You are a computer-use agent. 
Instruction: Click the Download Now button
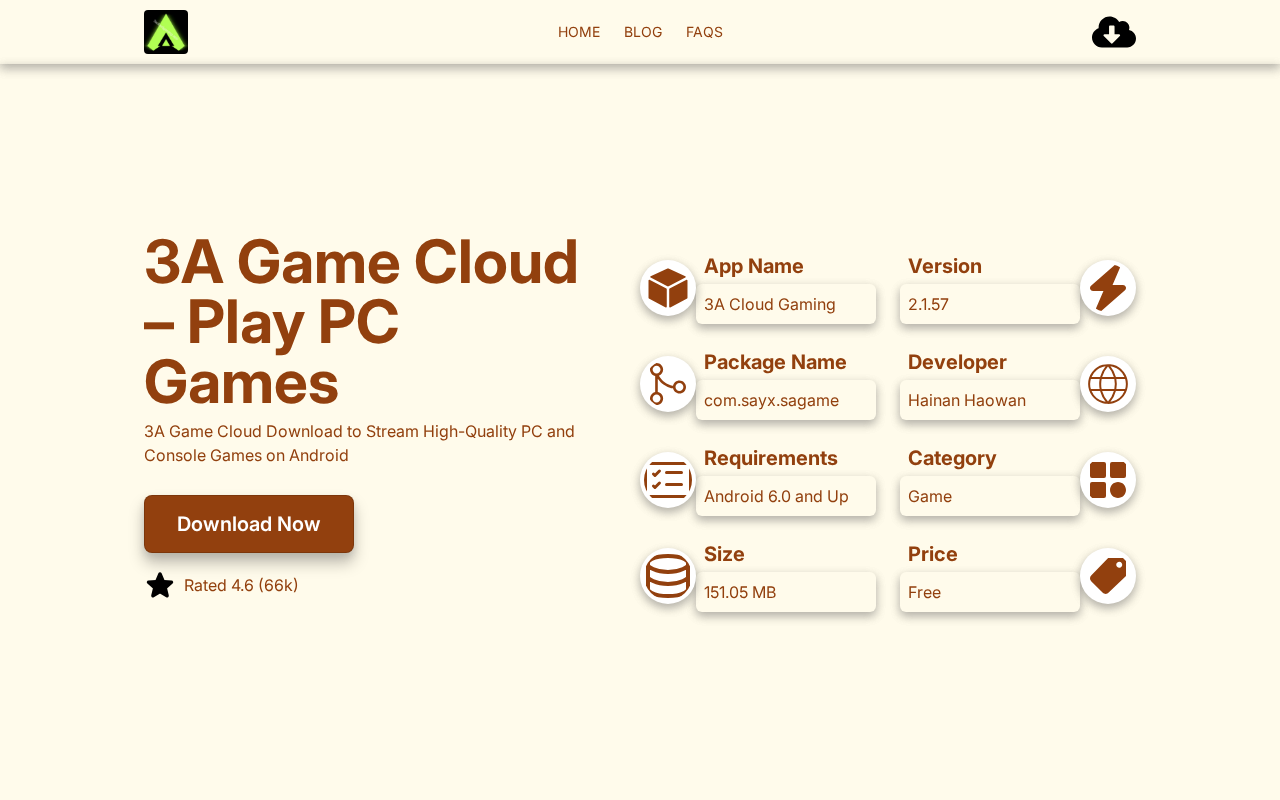tap(249, 524)
